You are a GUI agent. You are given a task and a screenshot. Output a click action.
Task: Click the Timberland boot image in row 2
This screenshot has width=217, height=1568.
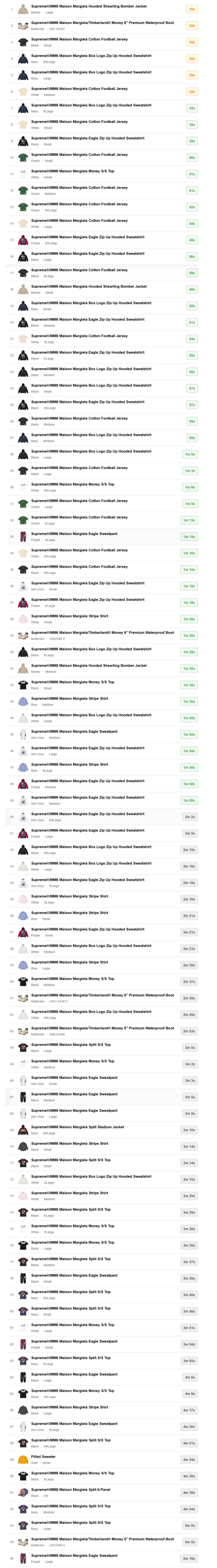[23, 25]
